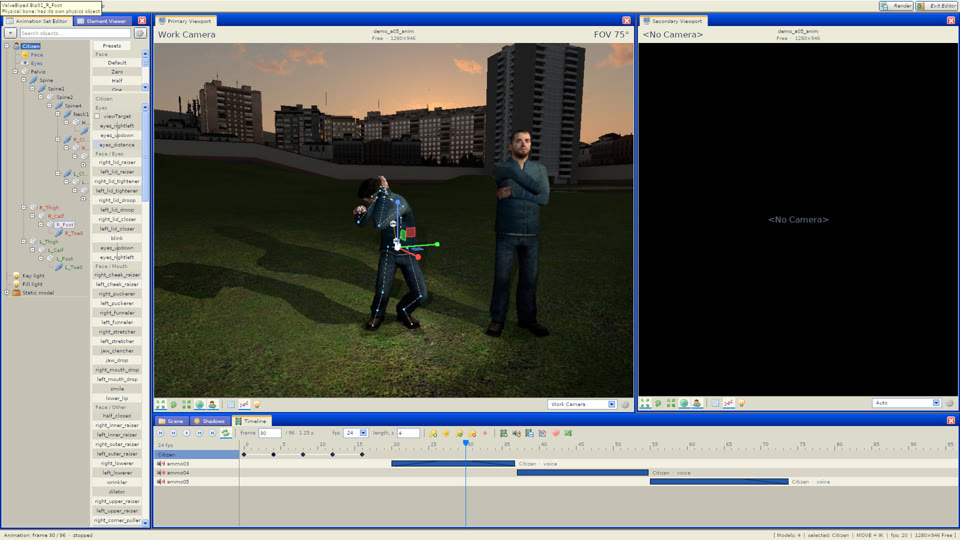960x540 pixels.
Task: Open the fps dropdown
Action: (355, 433)
